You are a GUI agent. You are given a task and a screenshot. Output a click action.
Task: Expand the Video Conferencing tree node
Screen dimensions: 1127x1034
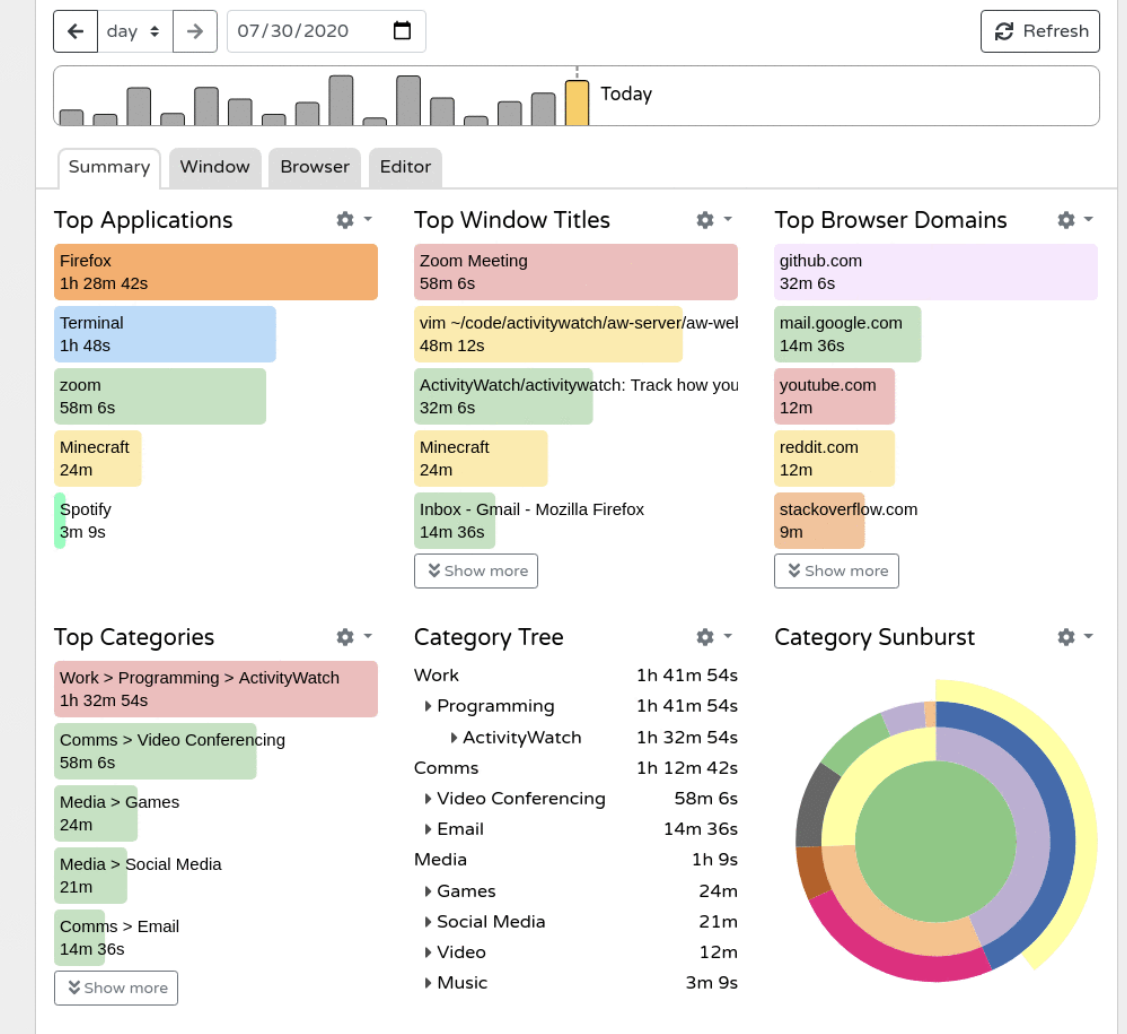pos(428,799)
